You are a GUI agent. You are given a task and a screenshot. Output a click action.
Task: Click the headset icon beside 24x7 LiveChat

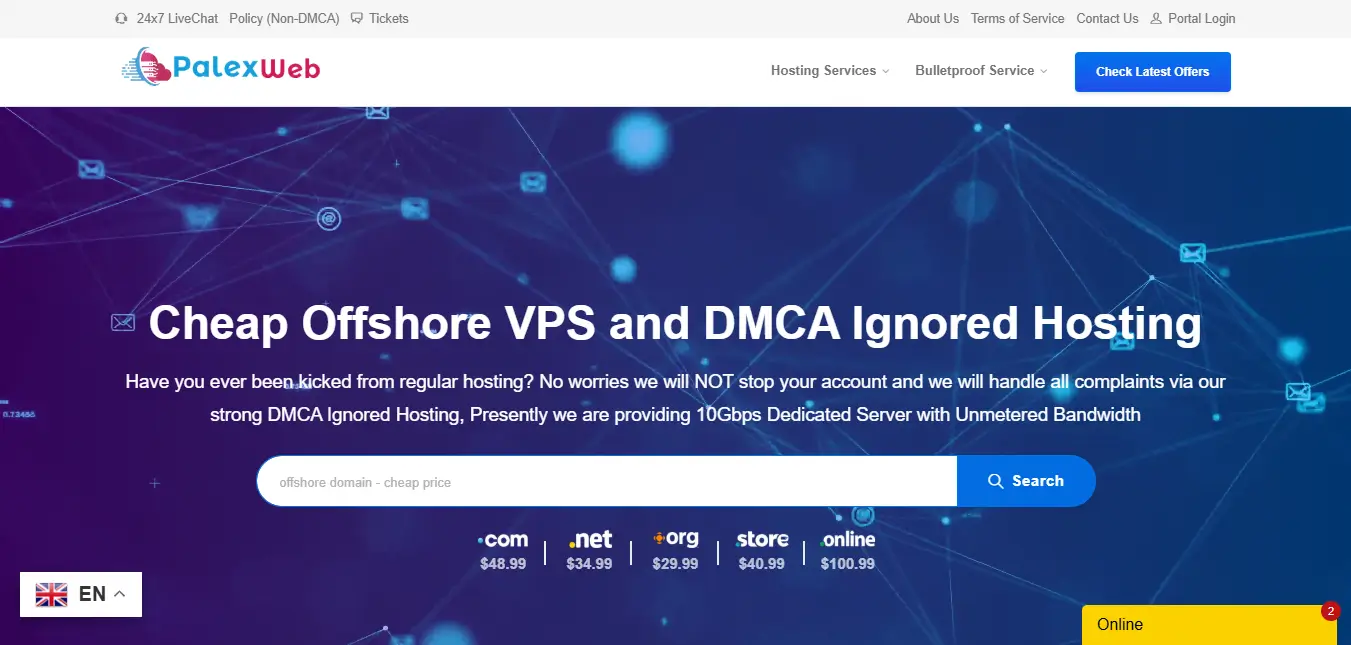[x=121, y=18]
